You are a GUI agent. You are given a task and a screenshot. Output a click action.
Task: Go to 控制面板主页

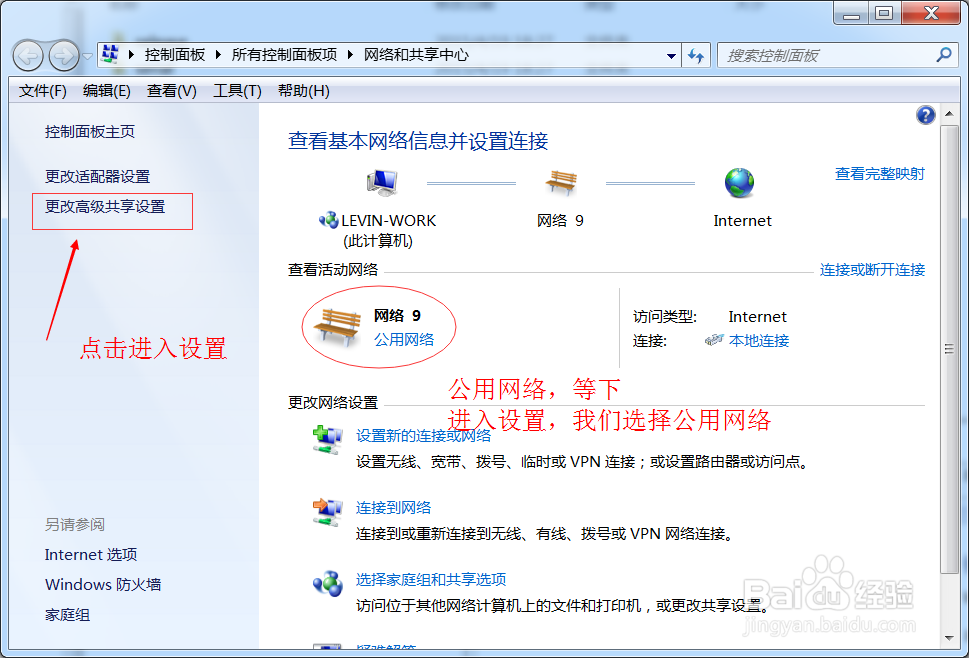click(90, 132)
